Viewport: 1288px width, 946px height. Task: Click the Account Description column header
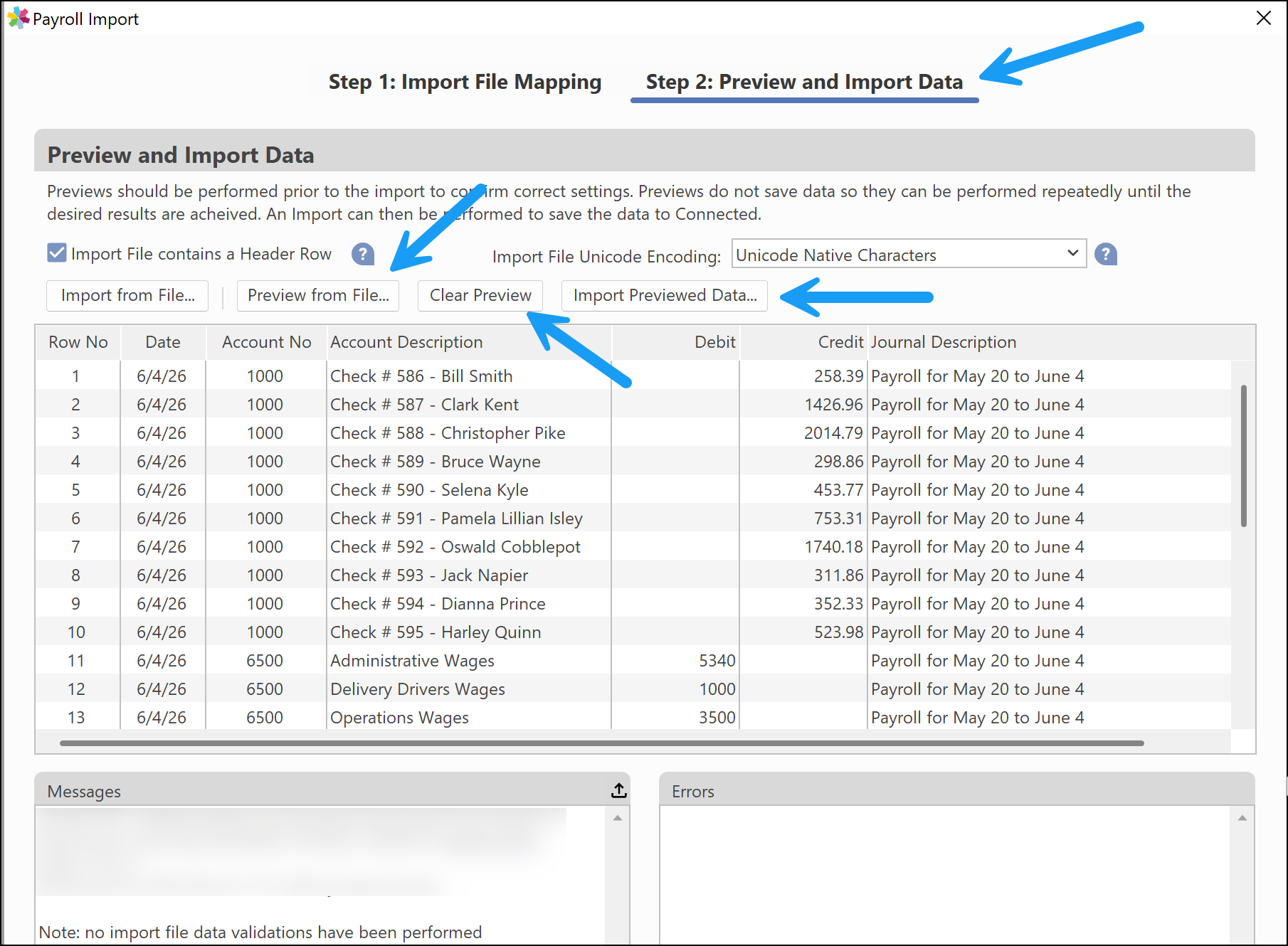click(x=406, y=342)
